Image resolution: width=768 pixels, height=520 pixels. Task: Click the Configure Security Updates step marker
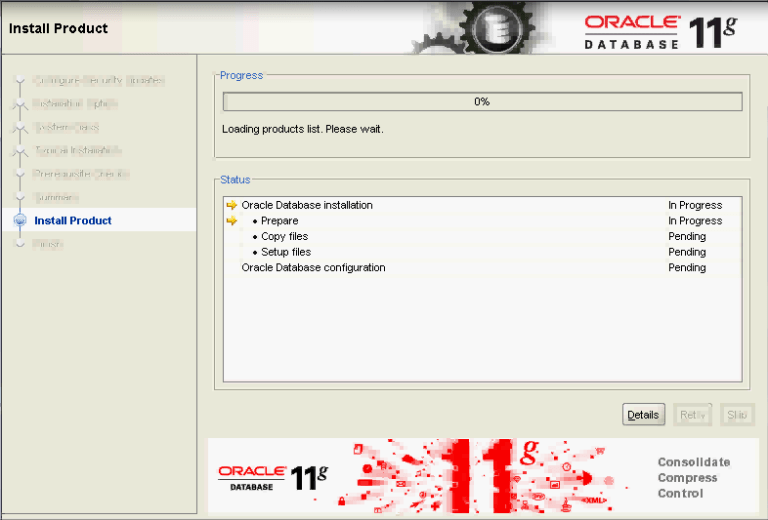click(20, 80)
